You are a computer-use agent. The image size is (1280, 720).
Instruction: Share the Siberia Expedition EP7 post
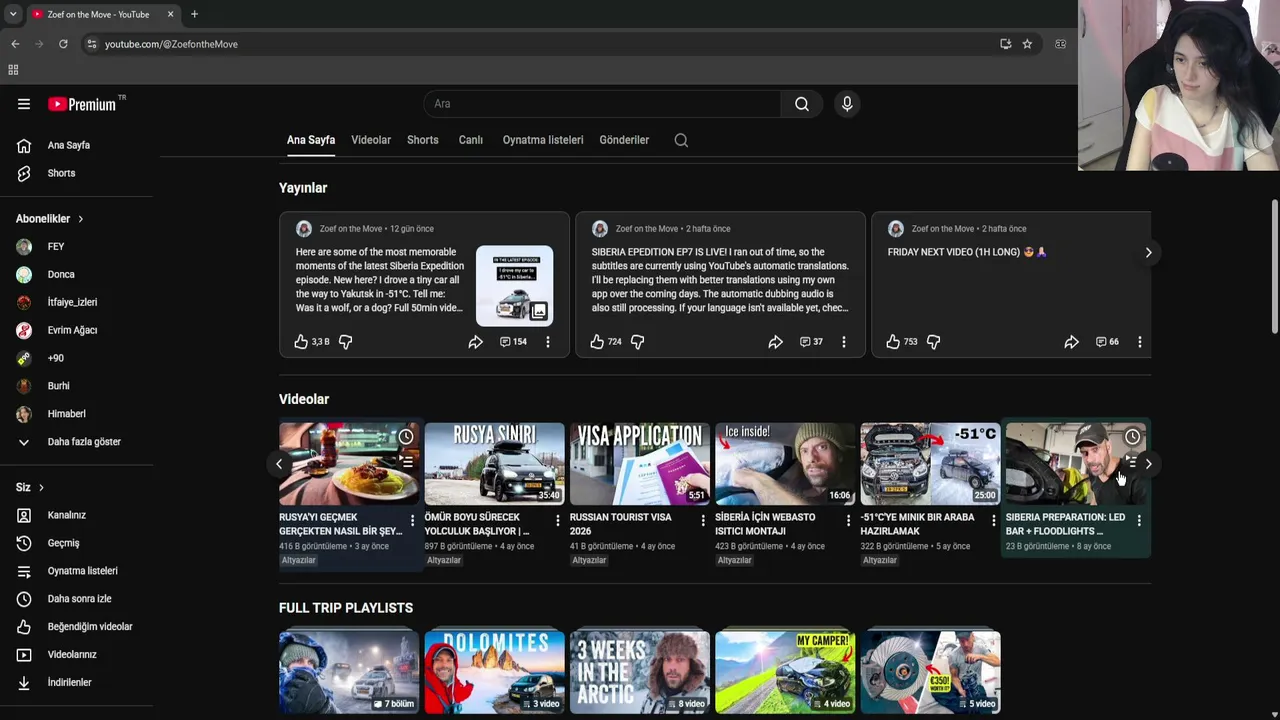(x=775, y=342)
